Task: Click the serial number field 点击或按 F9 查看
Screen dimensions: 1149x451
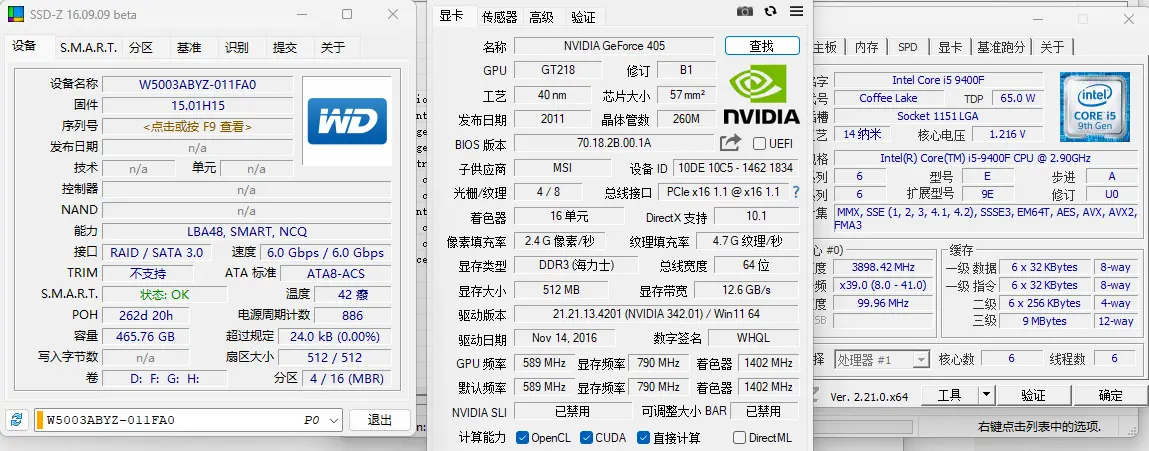Action: pyautogui.click(x=197, y=126)
